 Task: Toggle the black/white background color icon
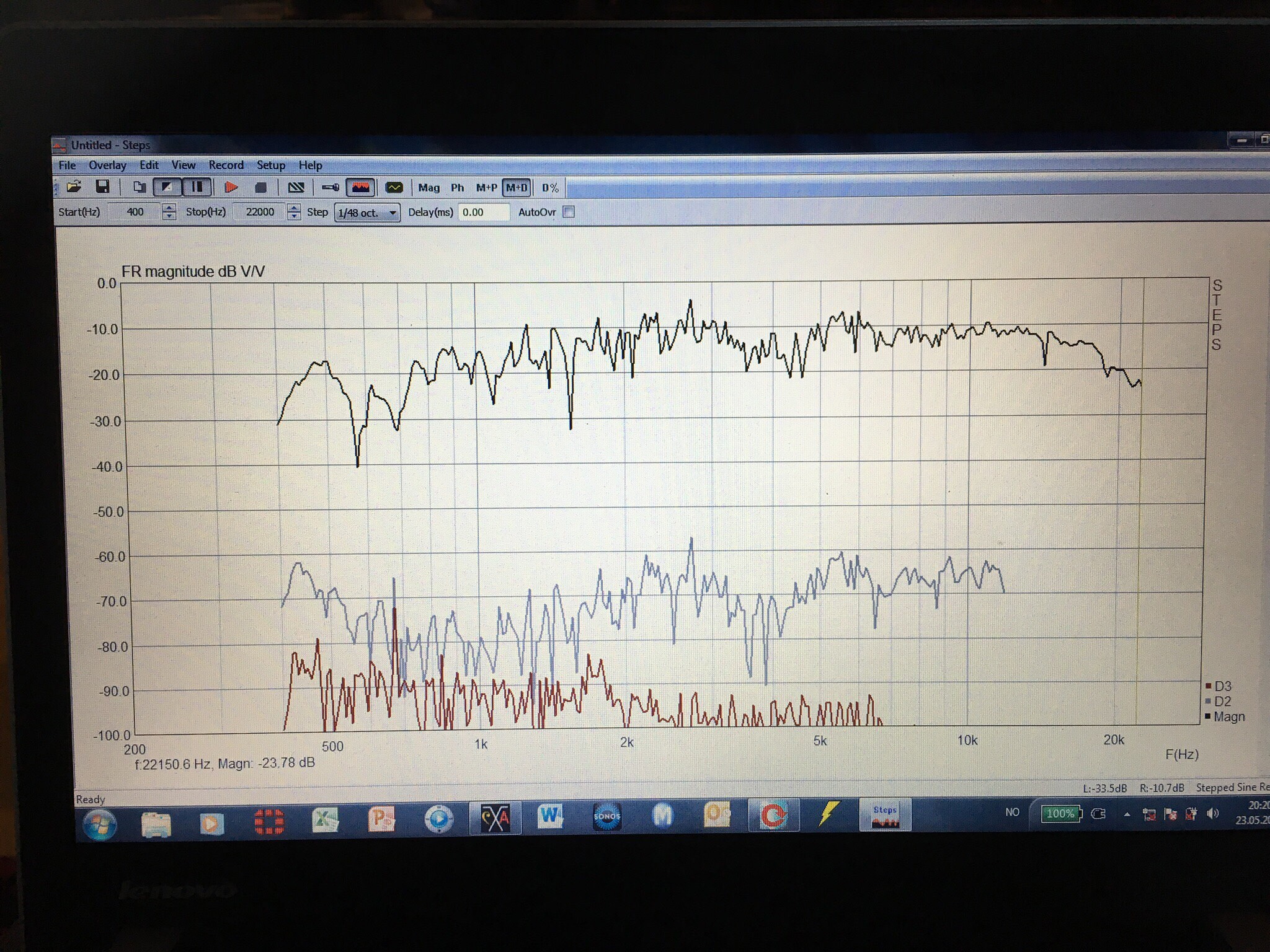[x=167, y=187]
